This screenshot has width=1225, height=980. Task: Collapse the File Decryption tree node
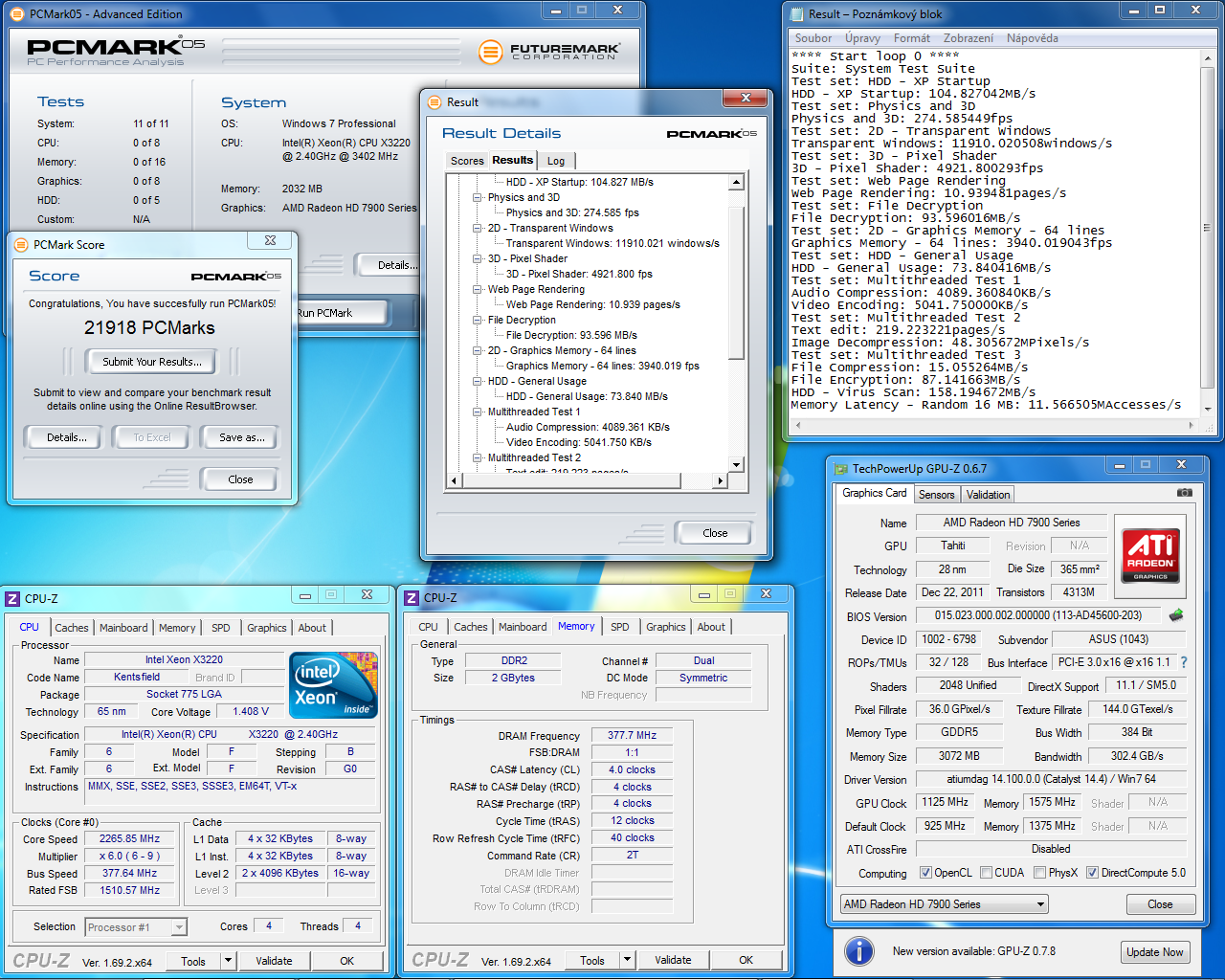point(477,320)
